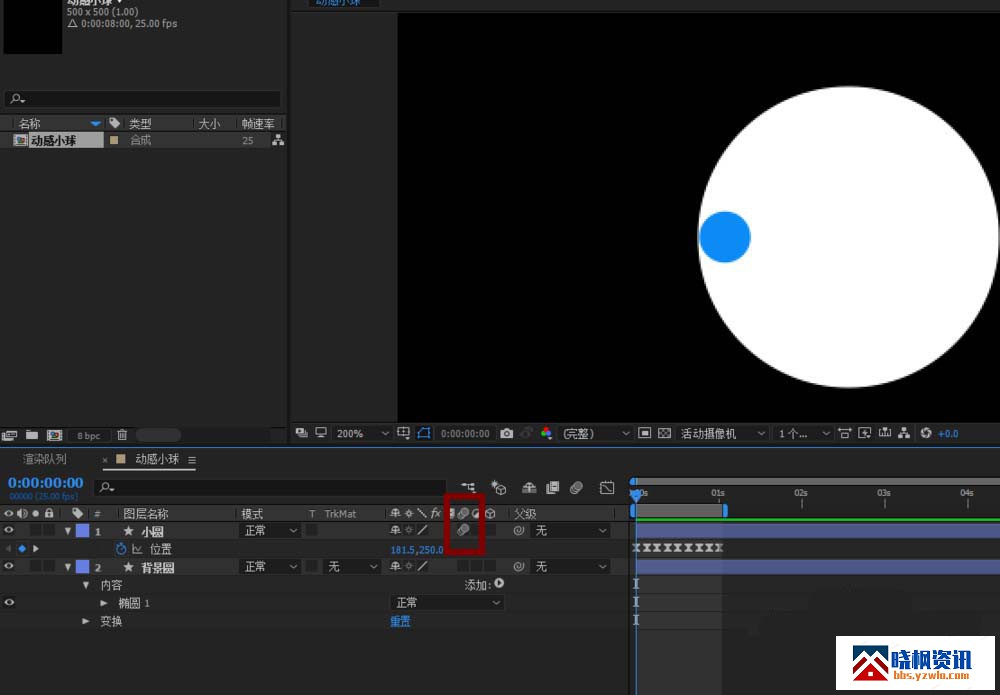Open parent dropdown for 小圆 layer
The height and width of the screenshot is (695, 1000).
[571, 530]
